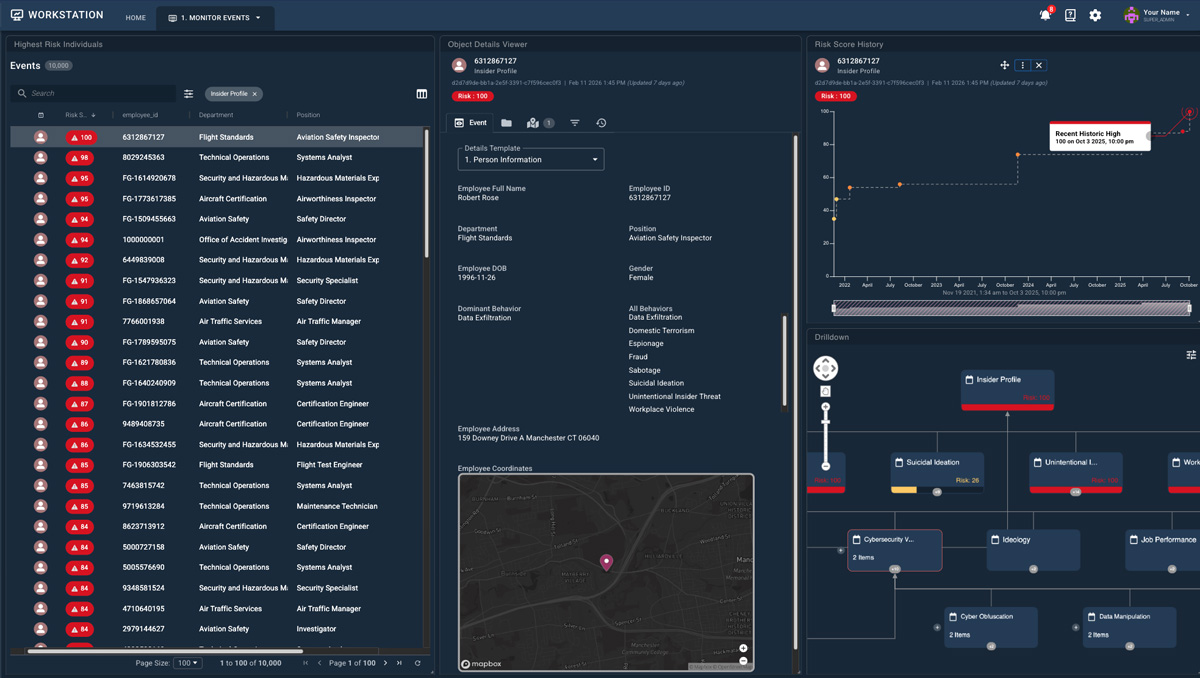Select row for employee 7766001938
This screenshot has height=678, width=1200.
[217, 322]
